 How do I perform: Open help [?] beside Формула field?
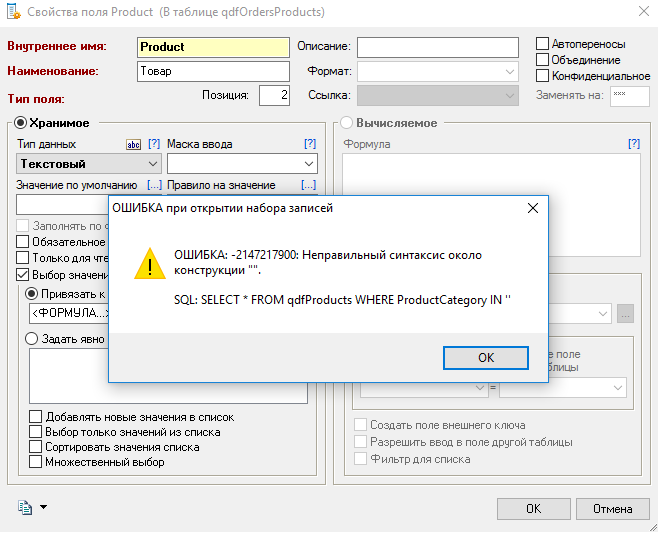click(x=633, y=144)
